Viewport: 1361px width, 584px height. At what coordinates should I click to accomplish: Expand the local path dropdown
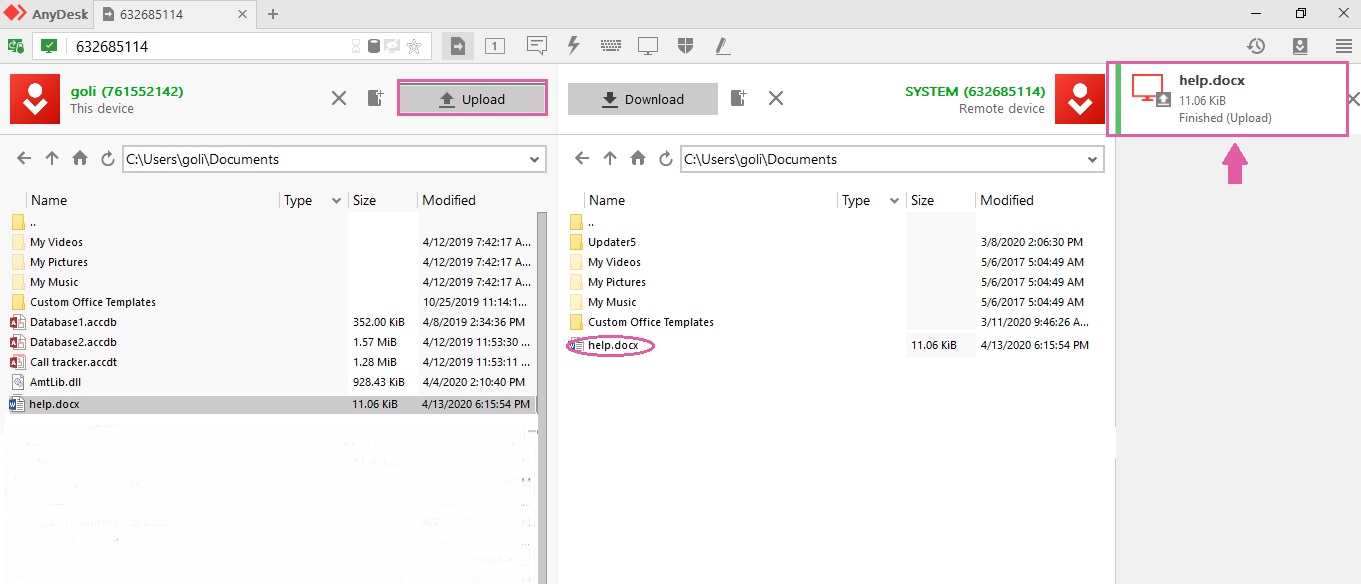coord(535,159)
